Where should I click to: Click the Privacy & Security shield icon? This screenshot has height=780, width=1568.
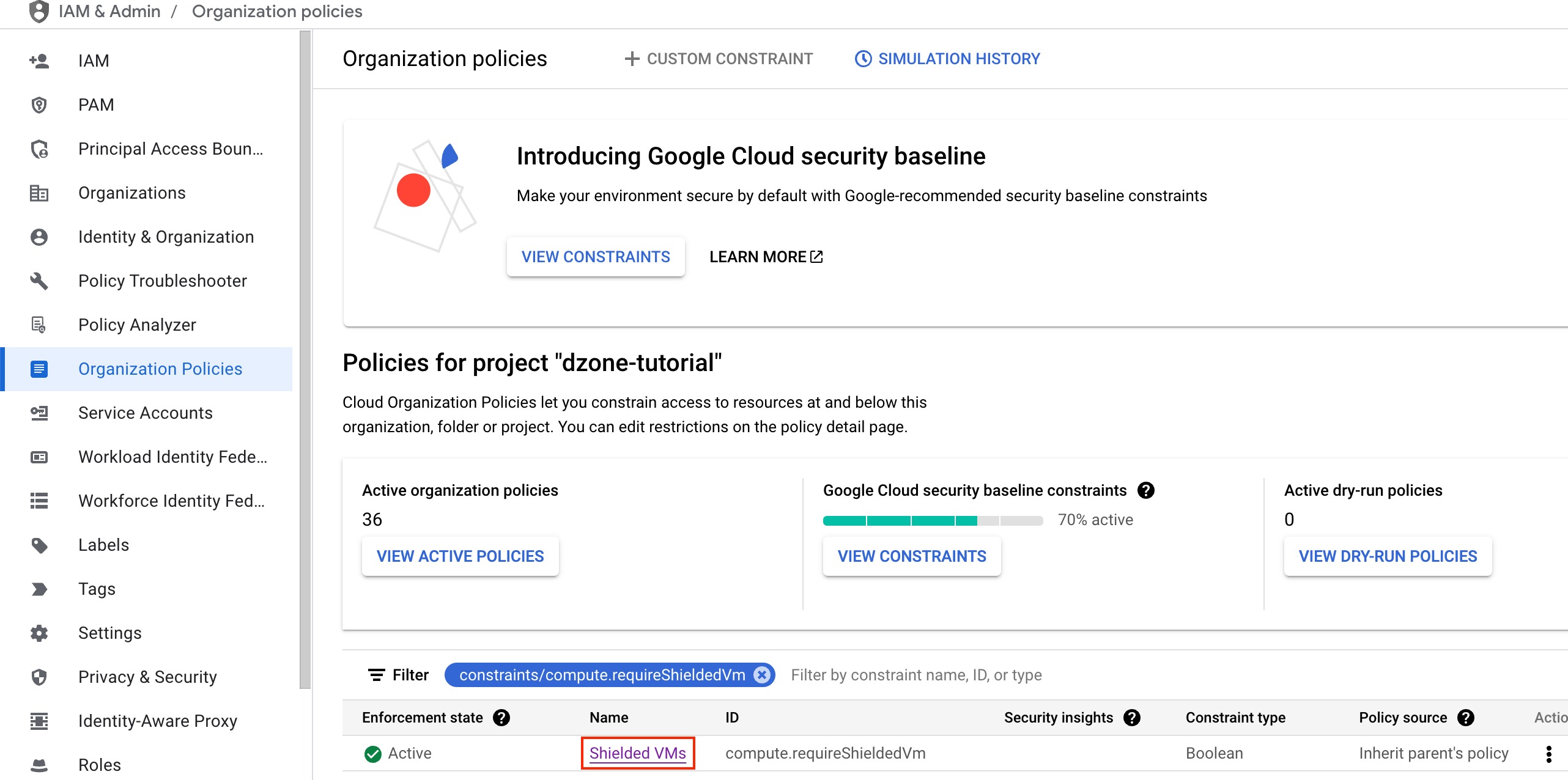coord(39,677)
